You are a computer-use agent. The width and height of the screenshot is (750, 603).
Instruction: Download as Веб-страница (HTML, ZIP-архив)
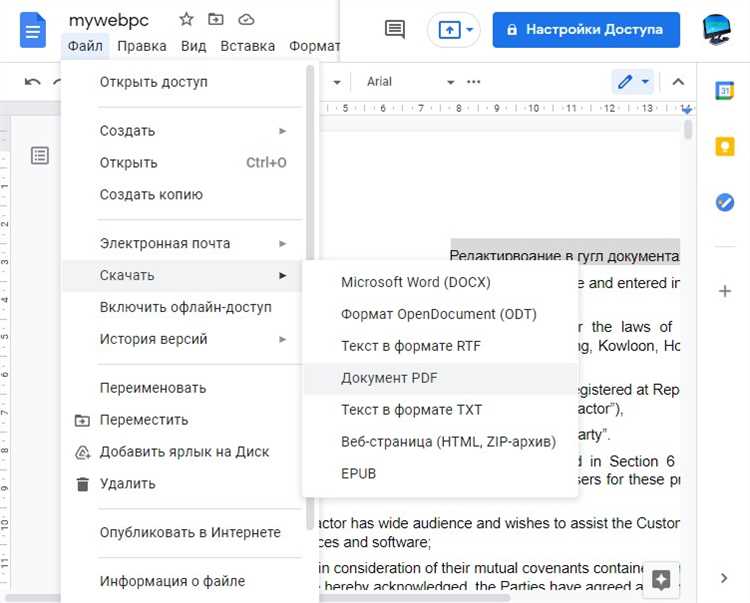click(x=440, y=442)
